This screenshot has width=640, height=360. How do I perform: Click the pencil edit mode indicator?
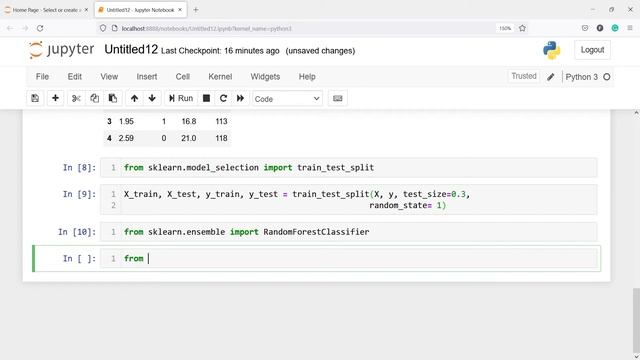click(x=551, y=77)
